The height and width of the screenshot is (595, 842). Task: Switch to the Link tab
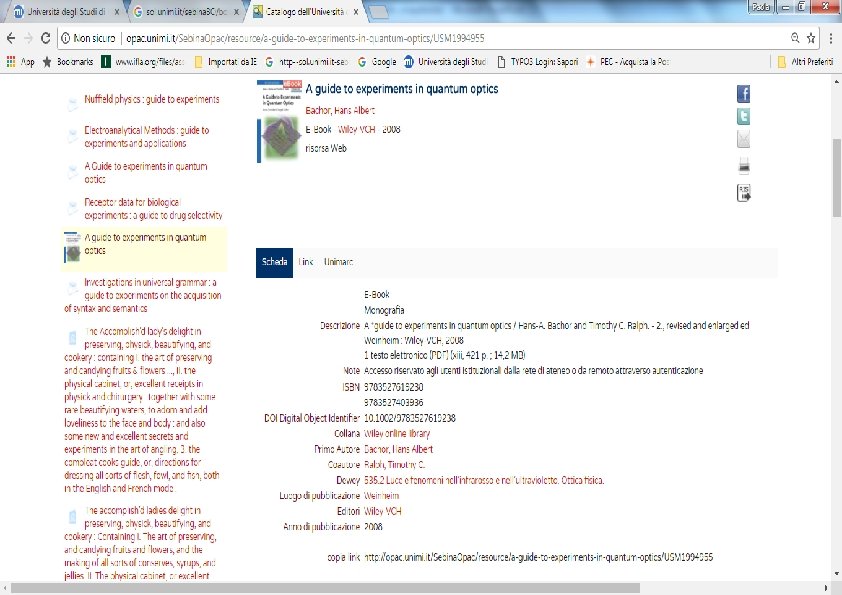[x=306, y=262]
